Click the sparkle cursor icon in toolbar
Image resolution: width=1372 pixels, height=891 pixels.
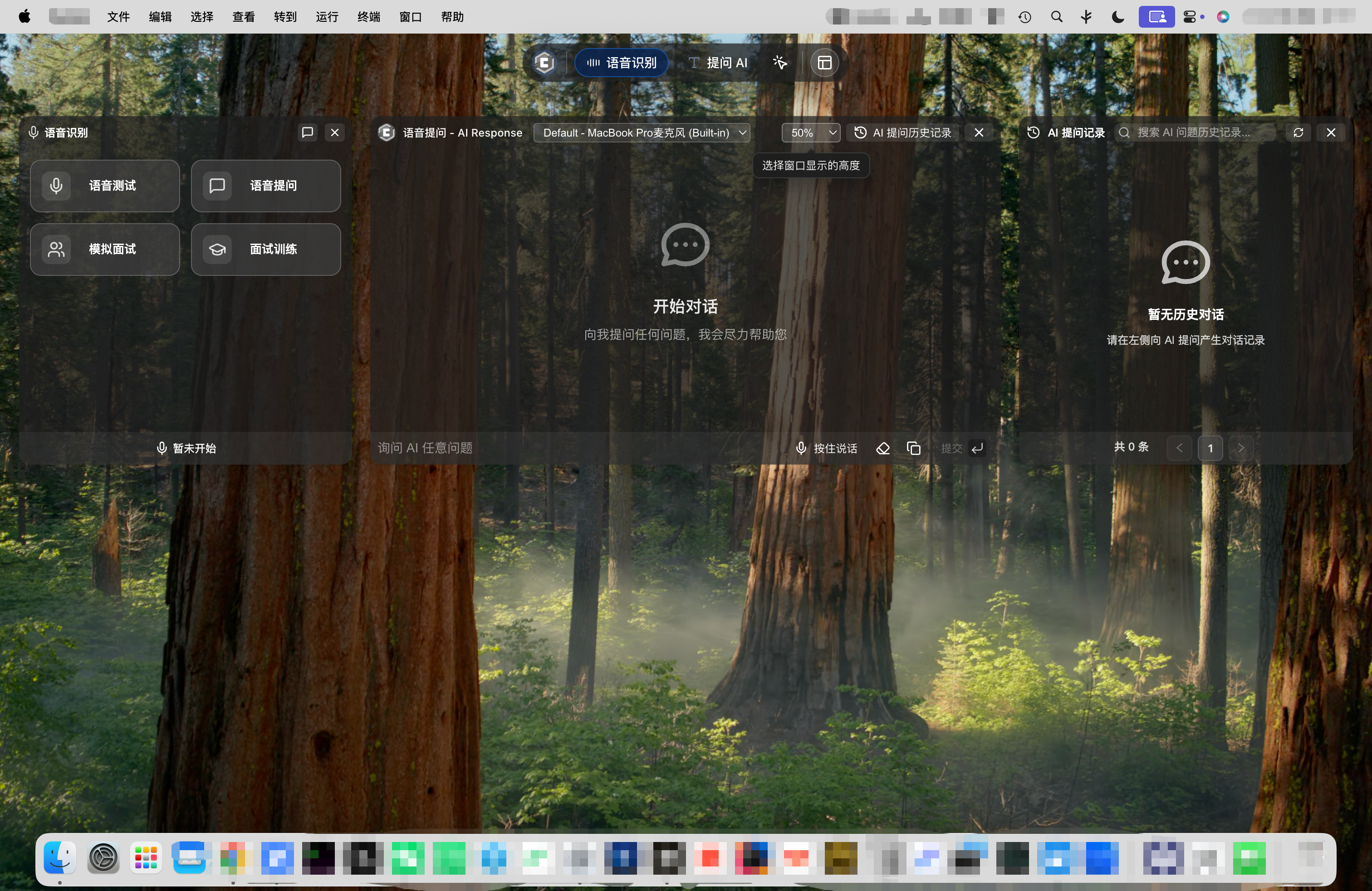[x=779, y=62]
